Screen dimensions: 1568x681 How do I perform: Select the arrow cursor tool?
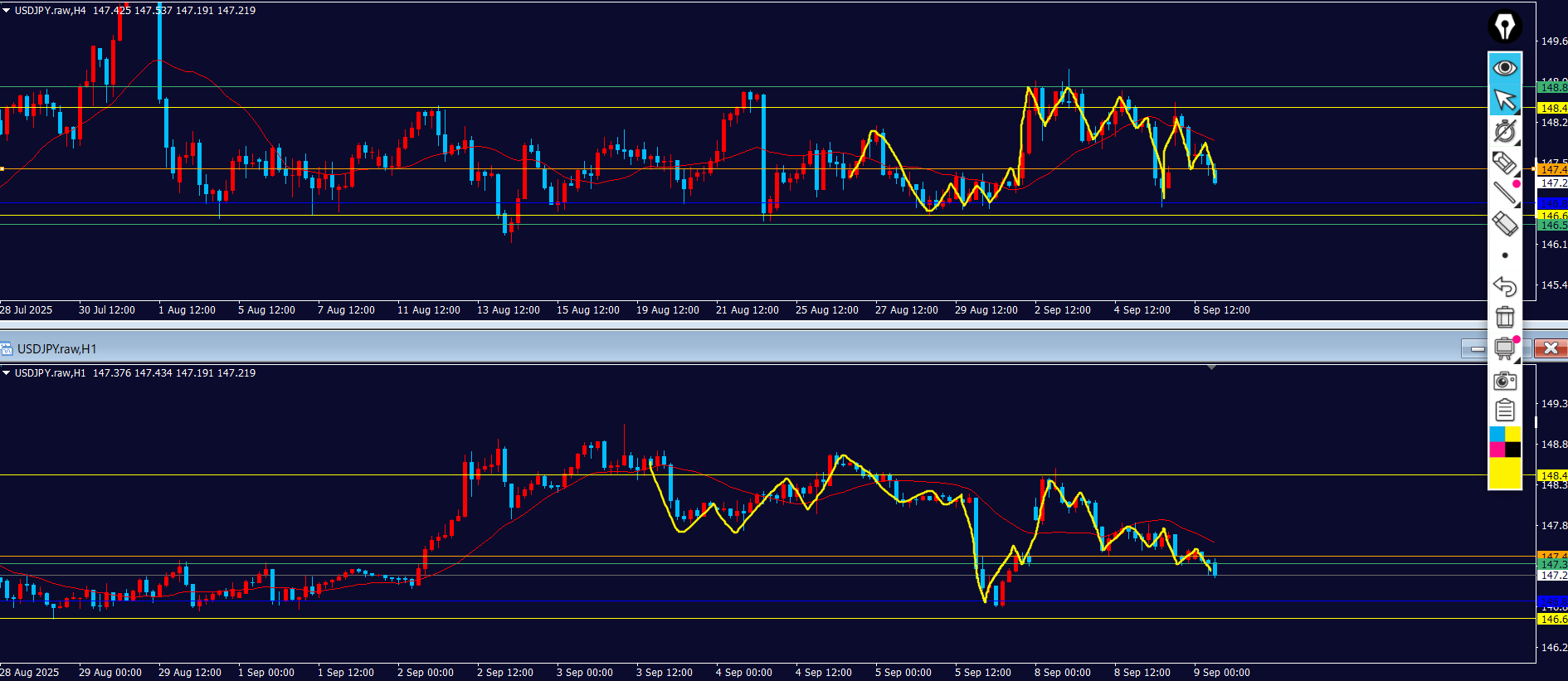click(x=1504, y=100)
